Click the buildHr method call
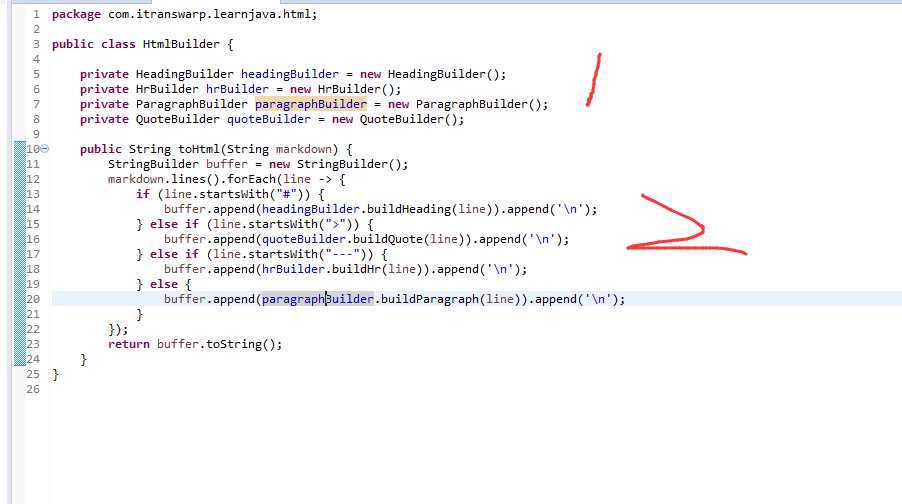Image resolution: width=902 pixels, height=504 pixels. [356, 269]
